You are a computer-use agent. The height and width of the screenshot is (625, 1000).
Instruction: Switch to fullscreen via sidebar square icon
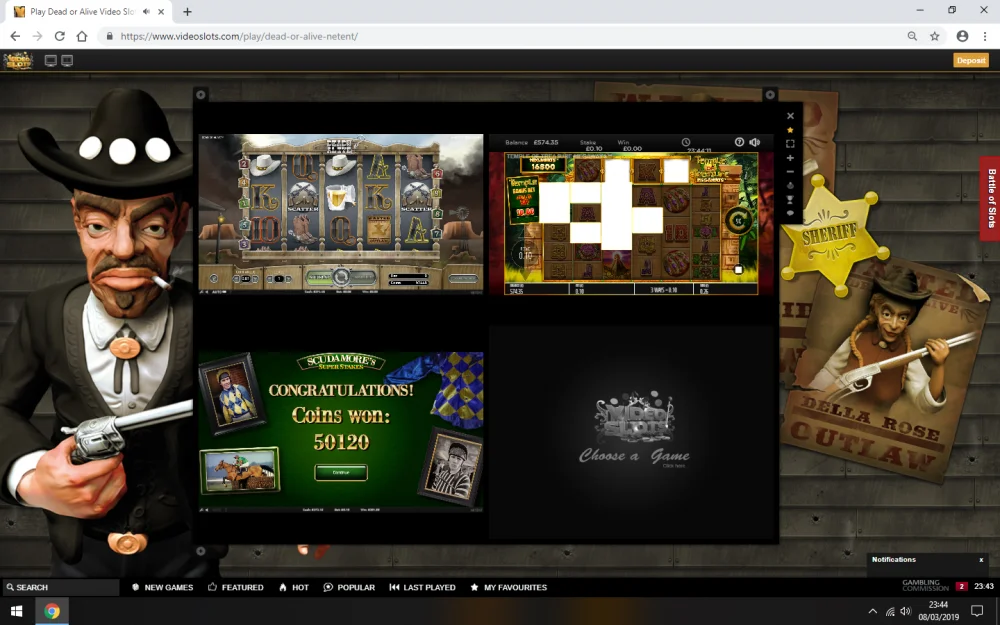[790, 144]
